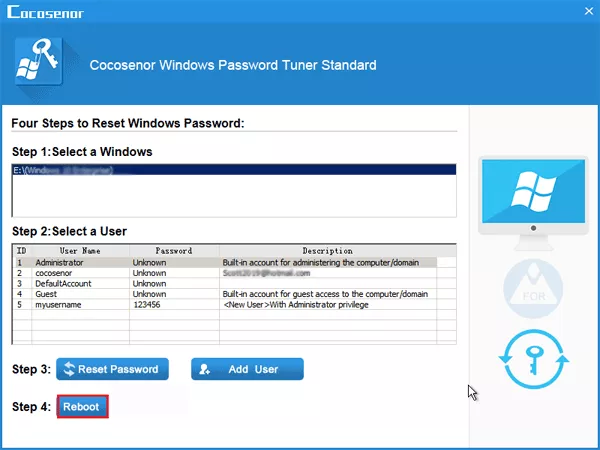Click the person-plus icon on Add User
The image size is (600, 450).
pyautogui.click(x=205, y=369)
